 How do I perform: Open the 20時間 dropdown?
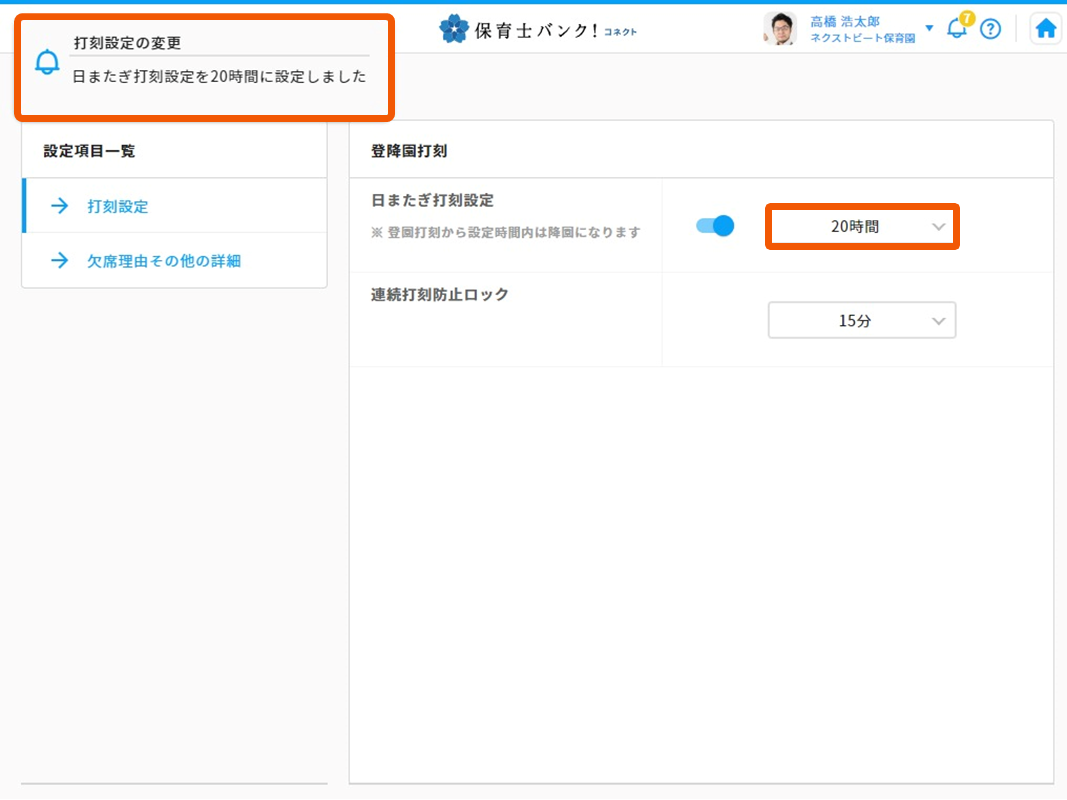pyautogui.click(x=861, y=227)
